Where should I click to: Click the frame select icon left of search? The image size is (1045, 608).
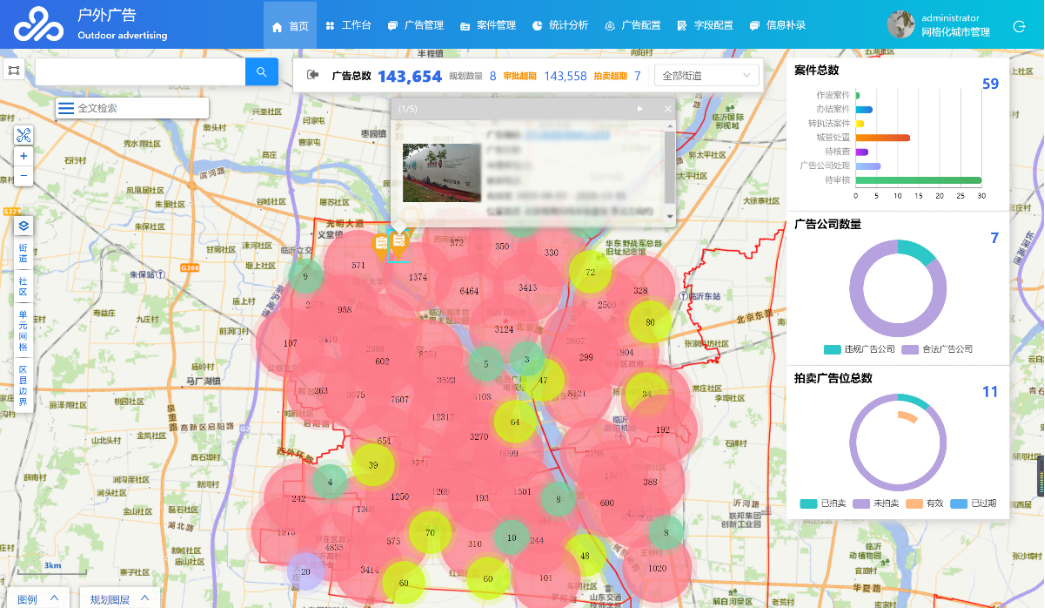[14, 71]
